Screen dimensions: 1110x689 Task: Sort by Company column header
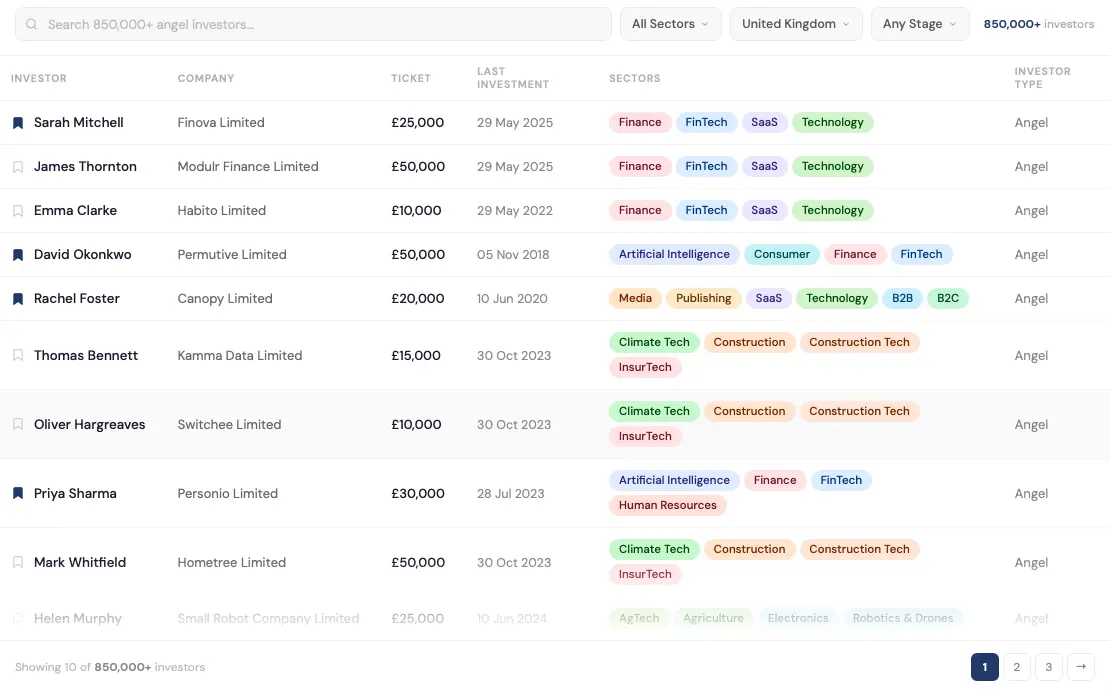[206, 78]
